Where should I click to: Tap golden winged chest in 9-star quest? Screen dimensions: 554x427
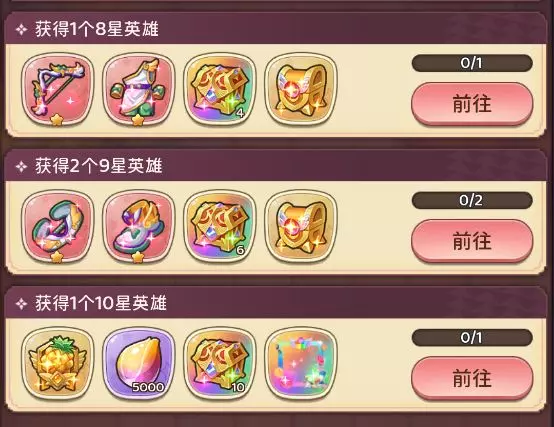[x=301, y=226]
